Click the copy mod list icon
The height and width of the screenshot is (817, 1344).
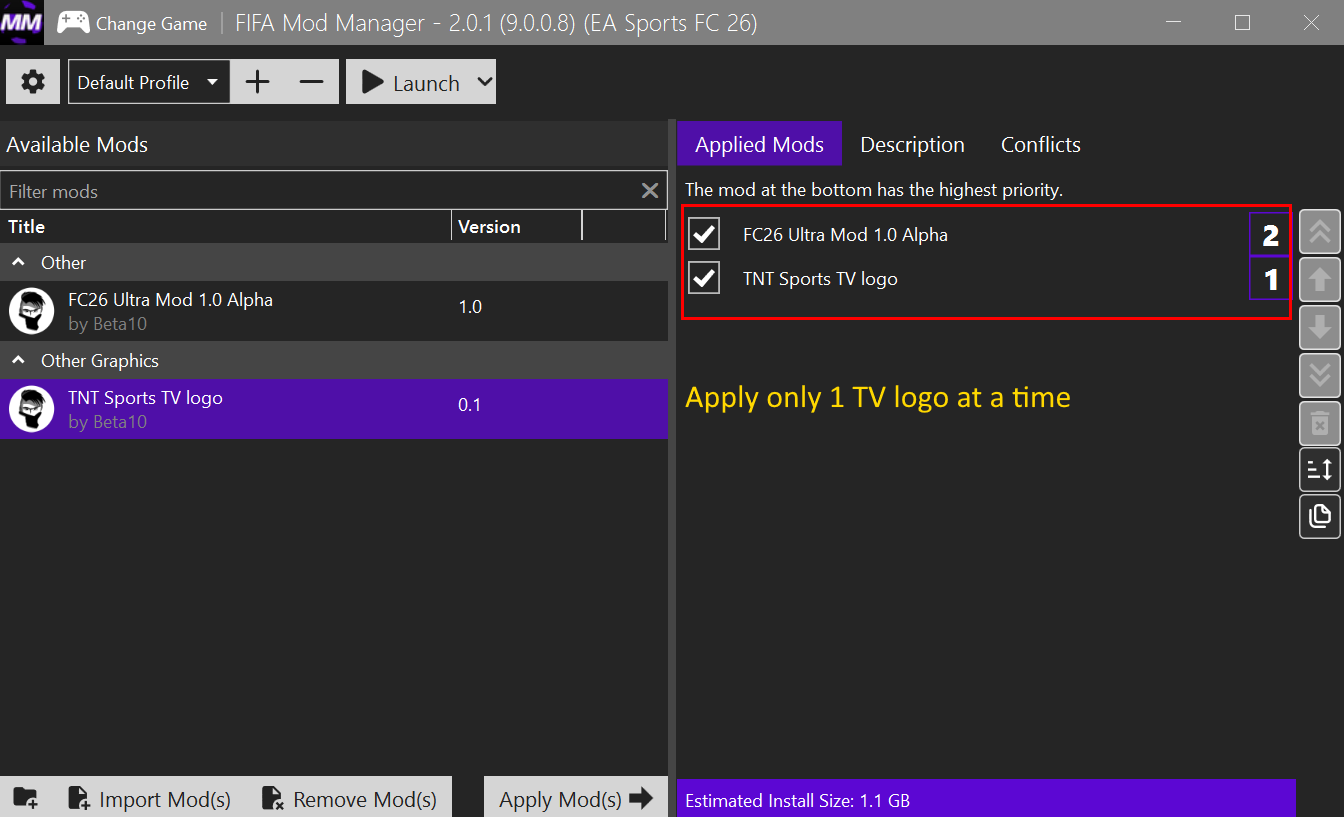coord(1319,516)
